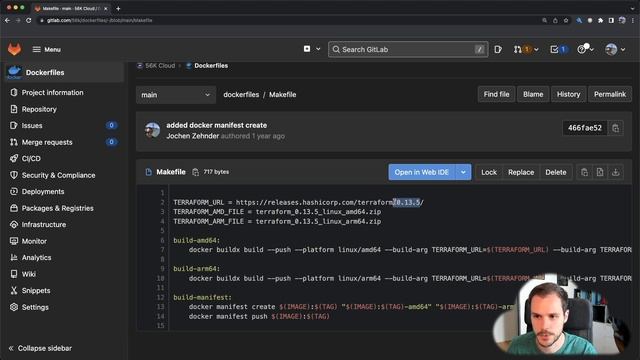Viewport: 640px width, 360px height.
Task: Open commit 'added docker manifest create'
Action: point(216,125)
